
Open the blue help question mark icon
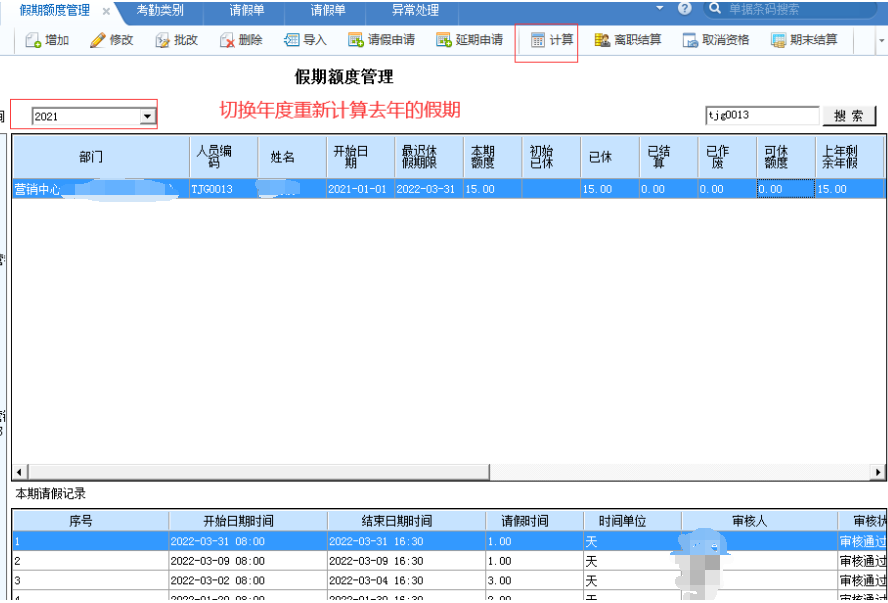[x=684, y=9]
